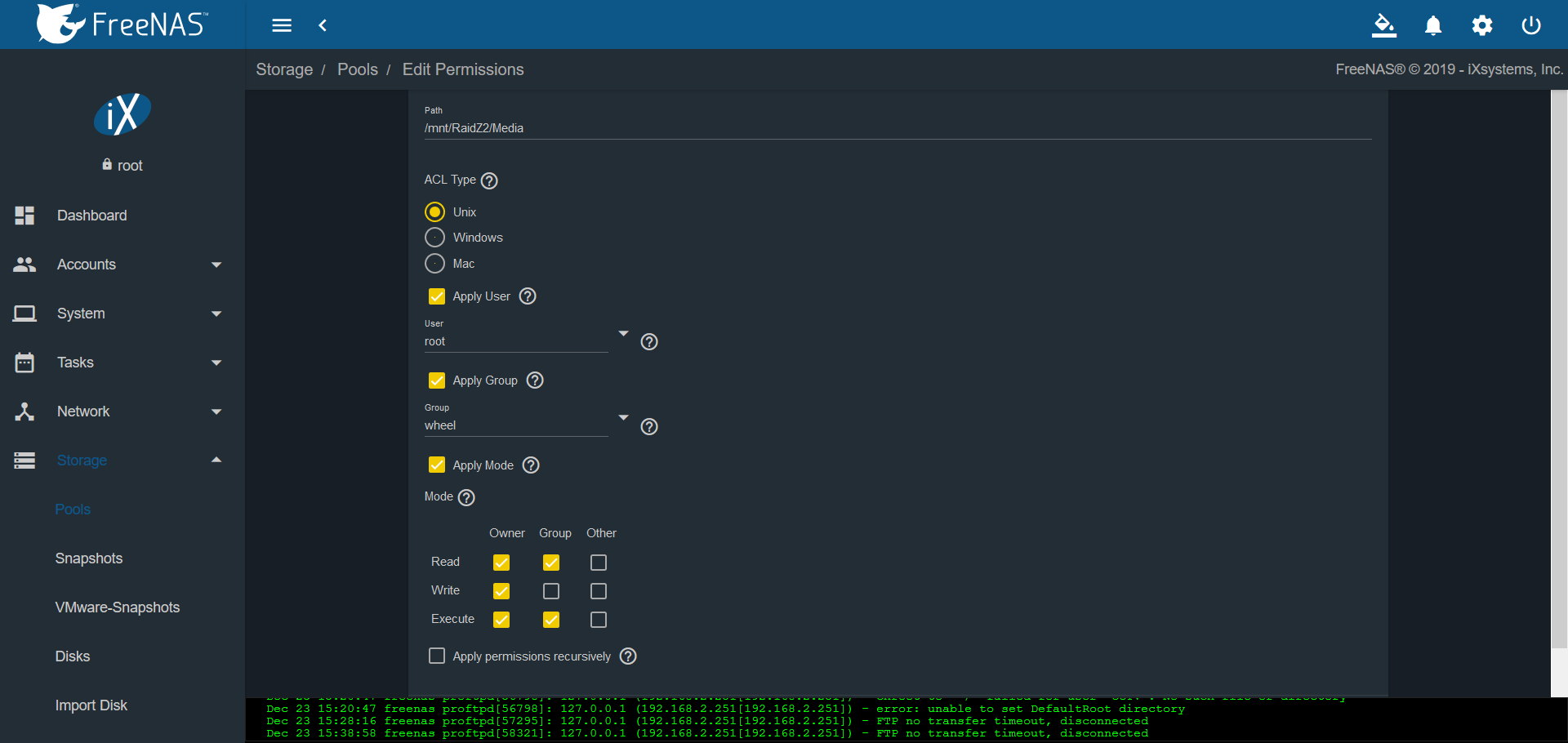Show help for User field
The image size is (1568, 743).
coord(649,342)
